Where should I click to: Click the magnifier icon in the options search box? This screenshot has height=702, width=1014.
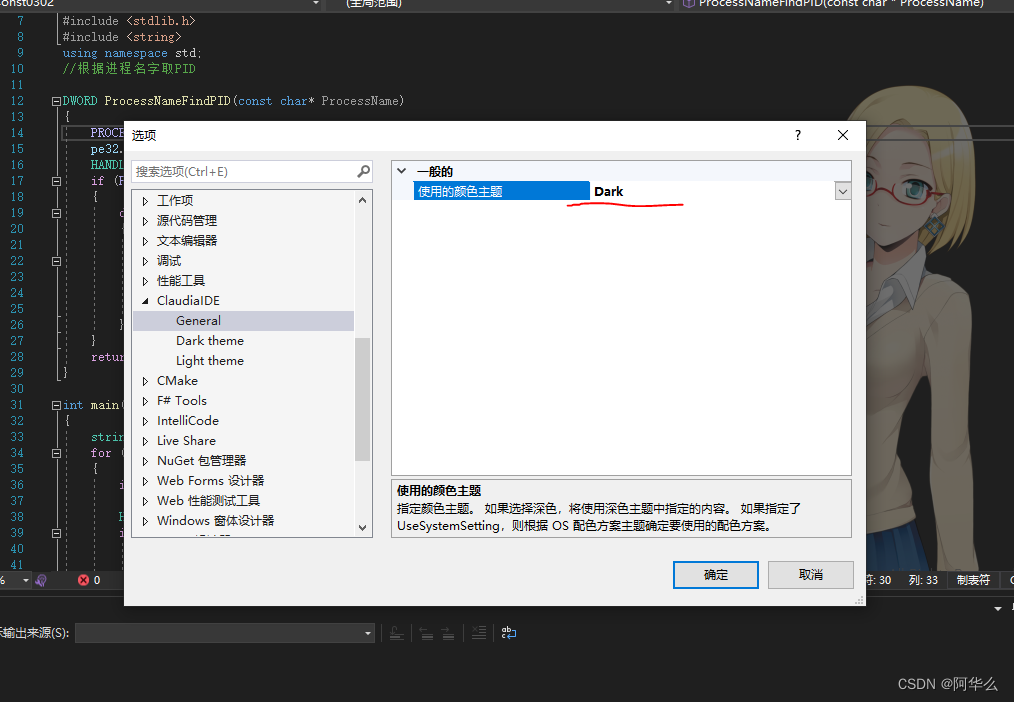point(363,171)
